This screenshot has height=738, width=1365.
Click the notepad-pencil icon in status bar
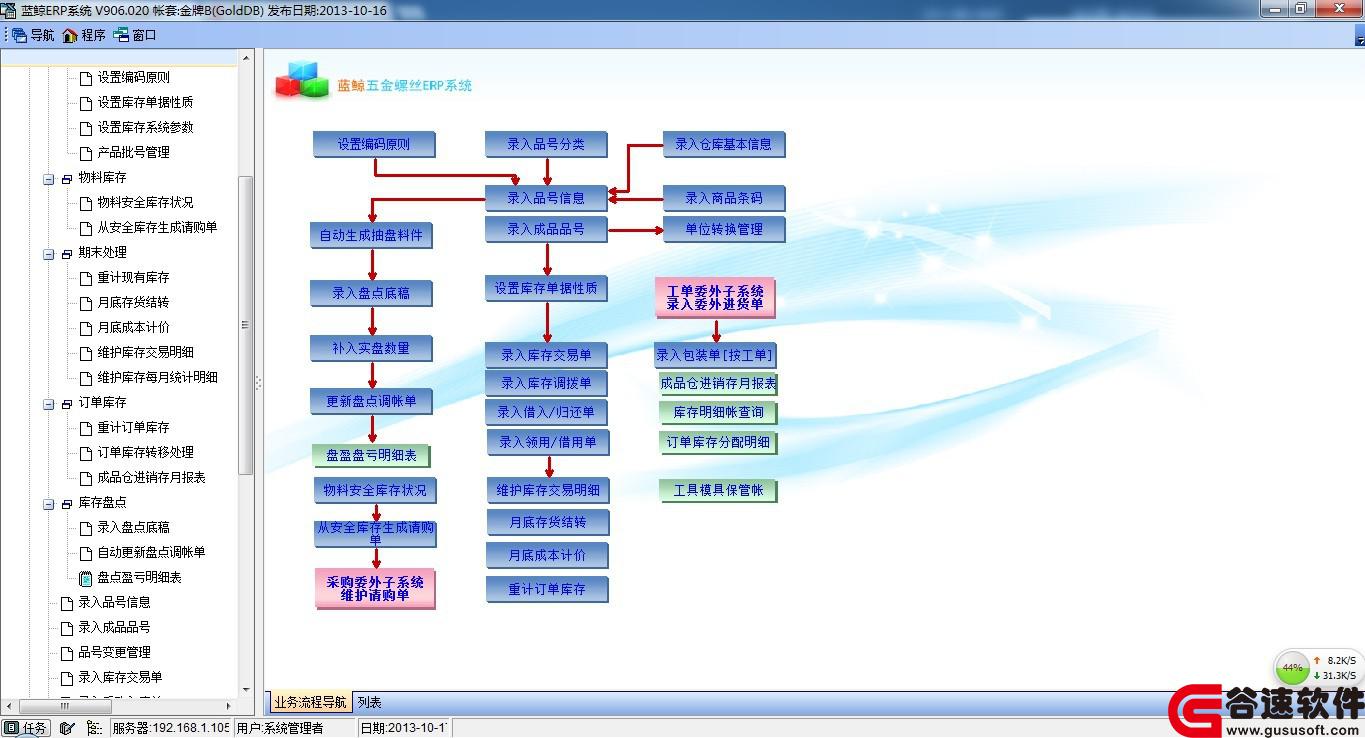point(67,728)
